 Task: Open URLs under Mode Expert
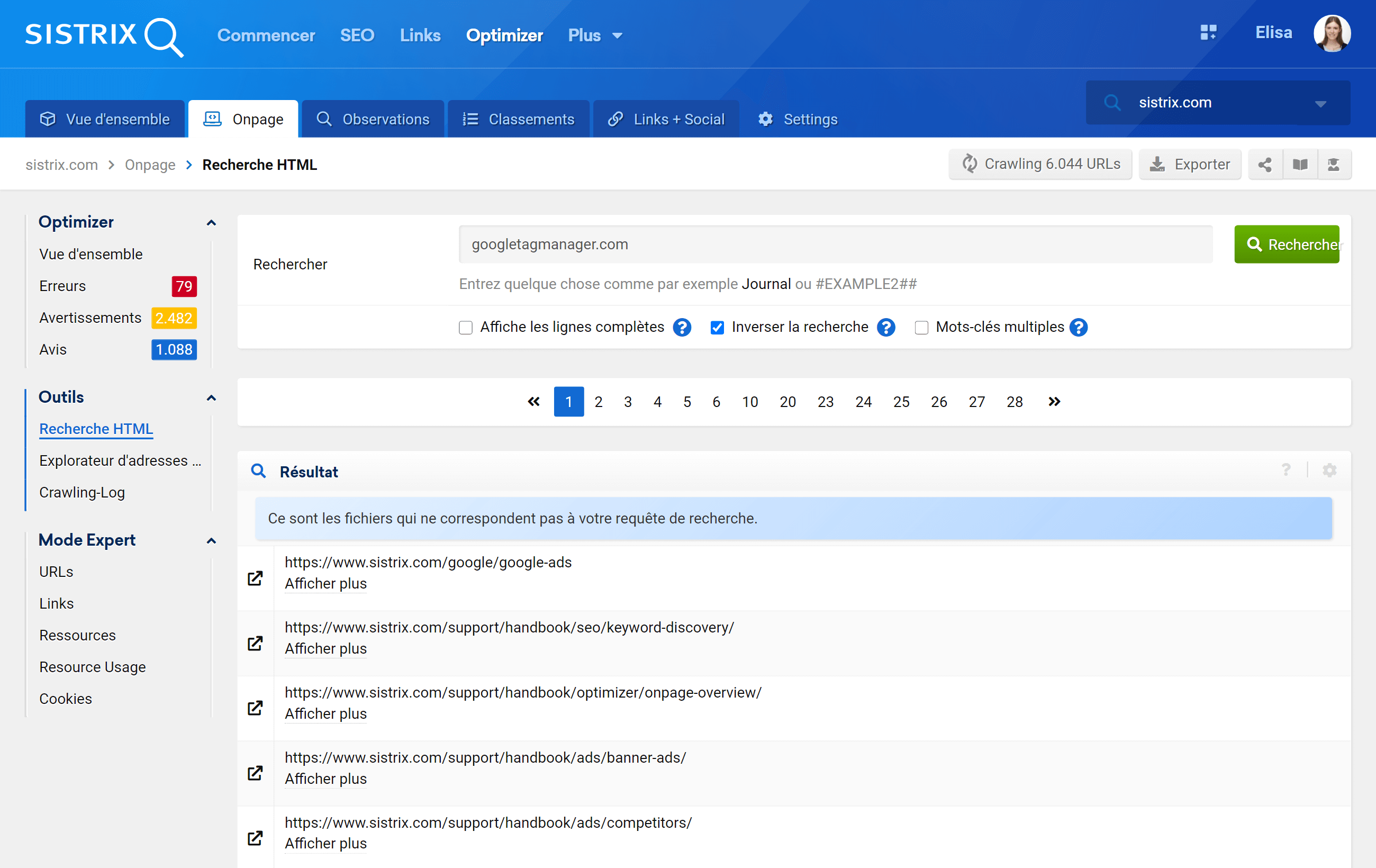tap(56, 572)
